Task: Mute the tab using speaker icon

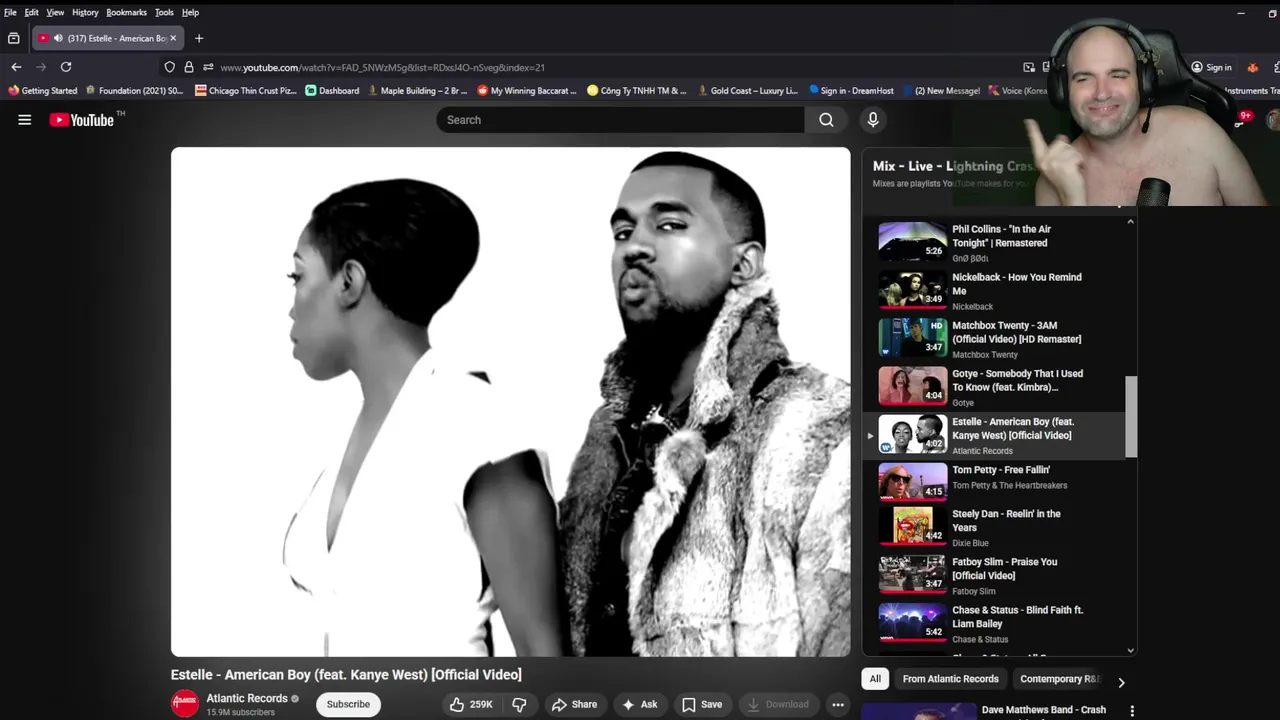Action: click(58, 38)
